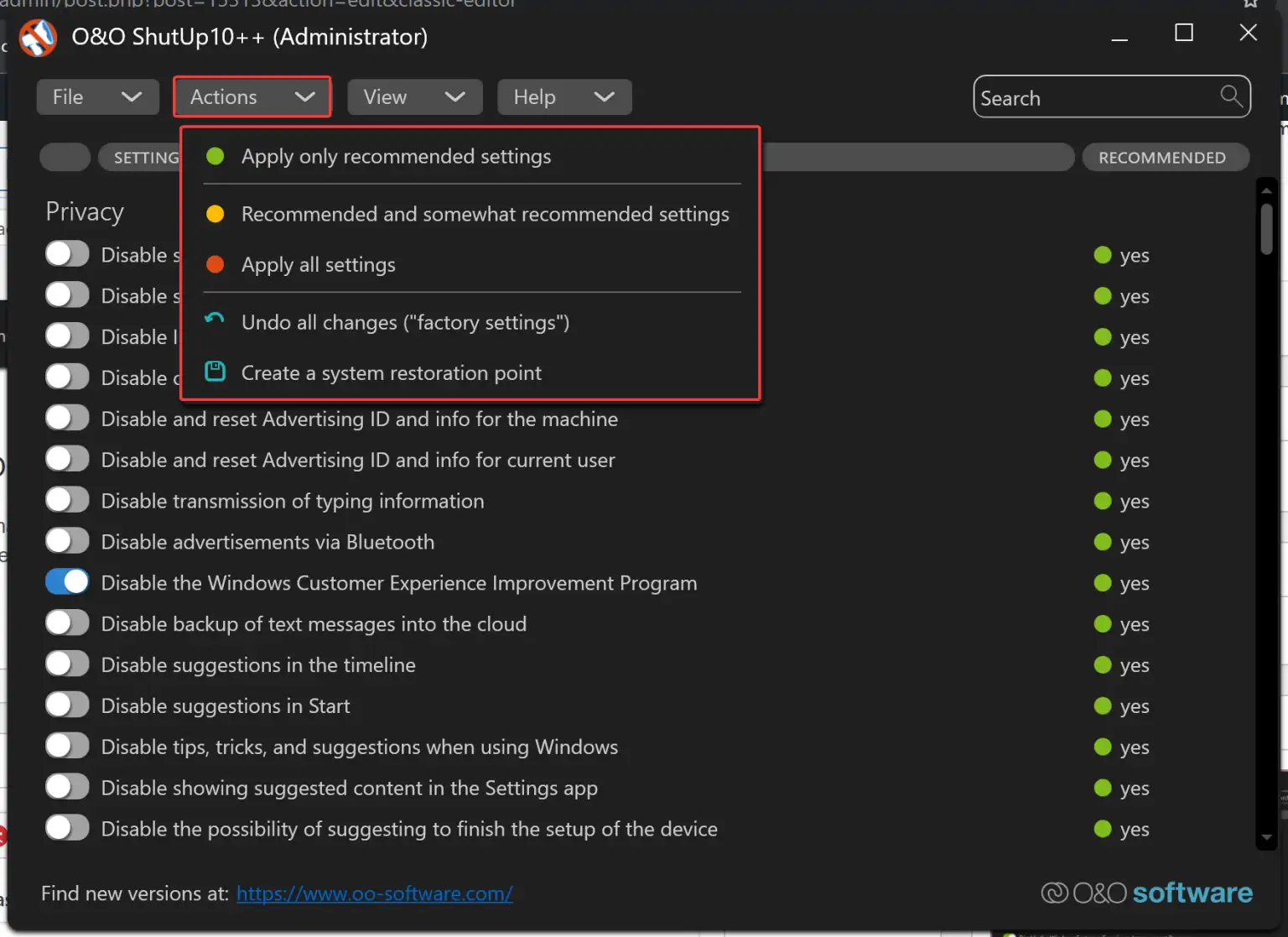This screenshot has width=1288, height=937.
Task: Click the Privacy section heading
Action: pyautogui.click(x=85, y=211)
